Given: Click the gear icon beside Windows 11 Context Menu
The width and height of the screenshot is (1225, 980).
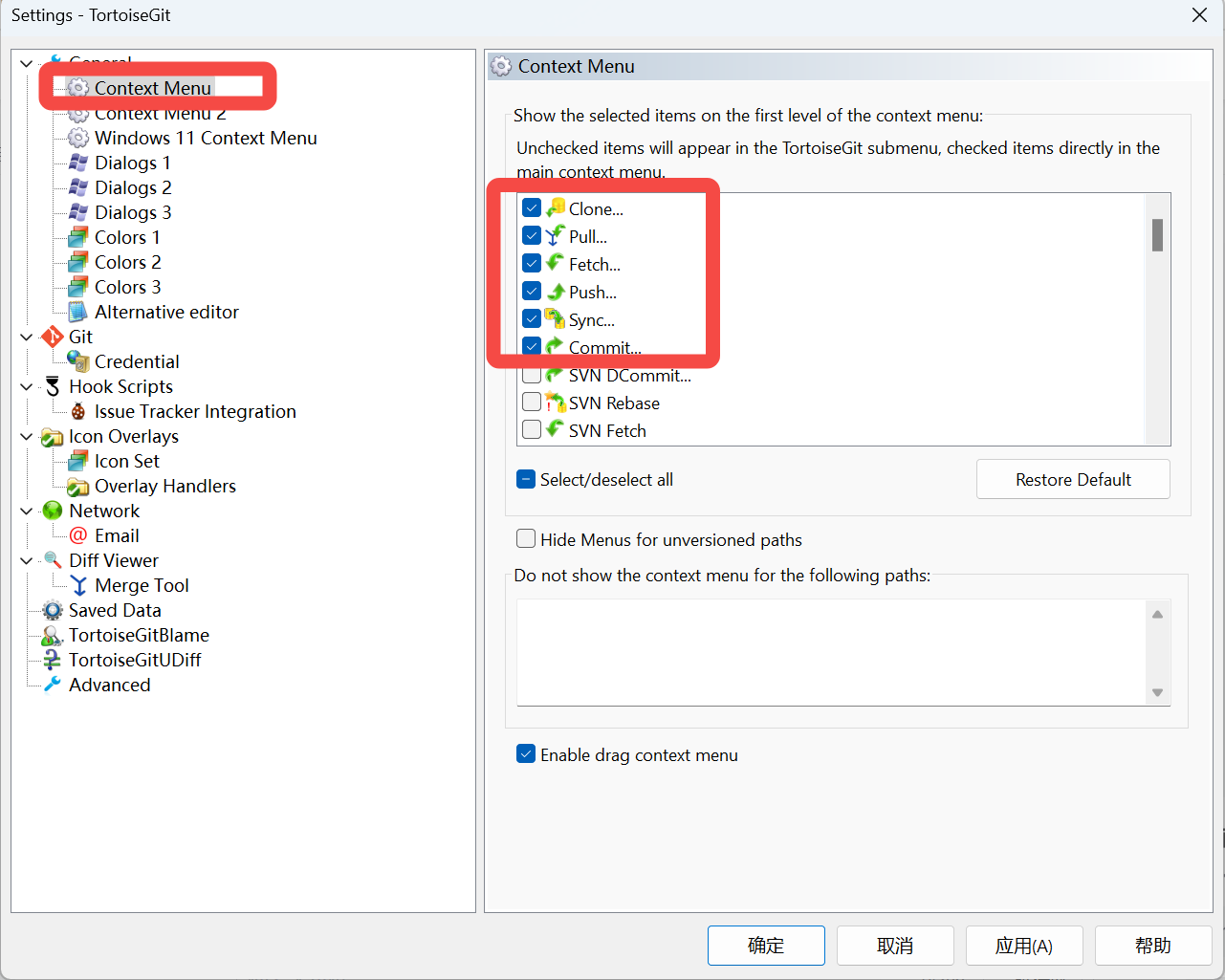Looking at the screenshot, I should pos(78,139).
